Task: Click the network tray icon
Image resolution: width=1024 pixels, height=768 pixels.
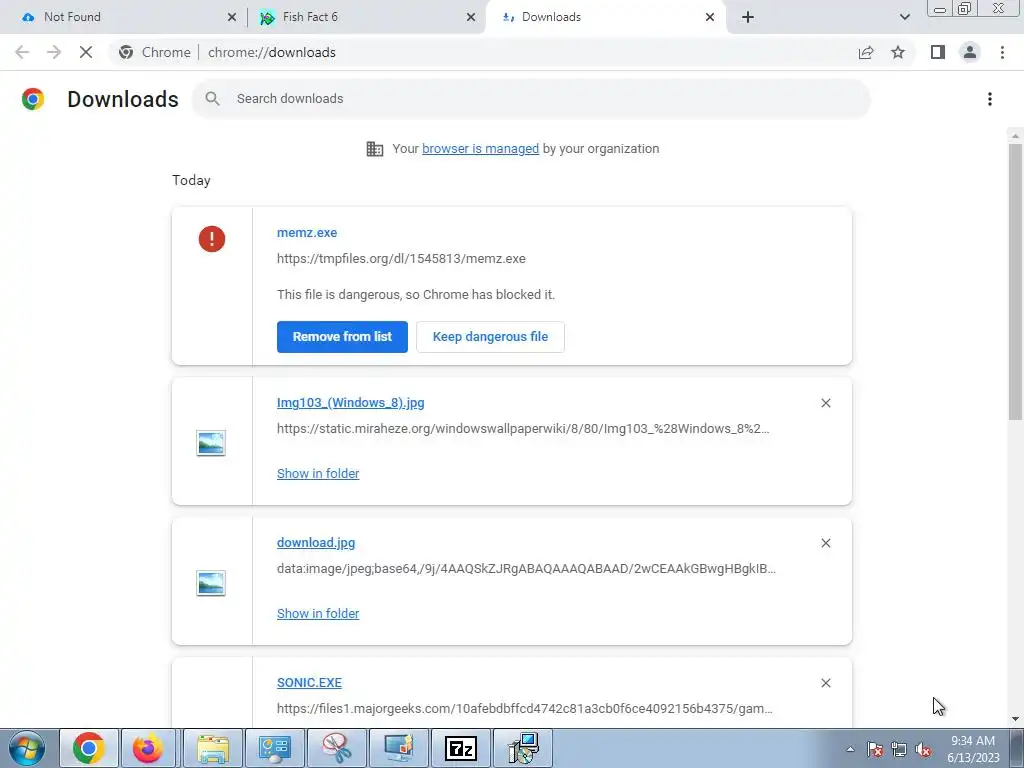Action: click(899, 750)
